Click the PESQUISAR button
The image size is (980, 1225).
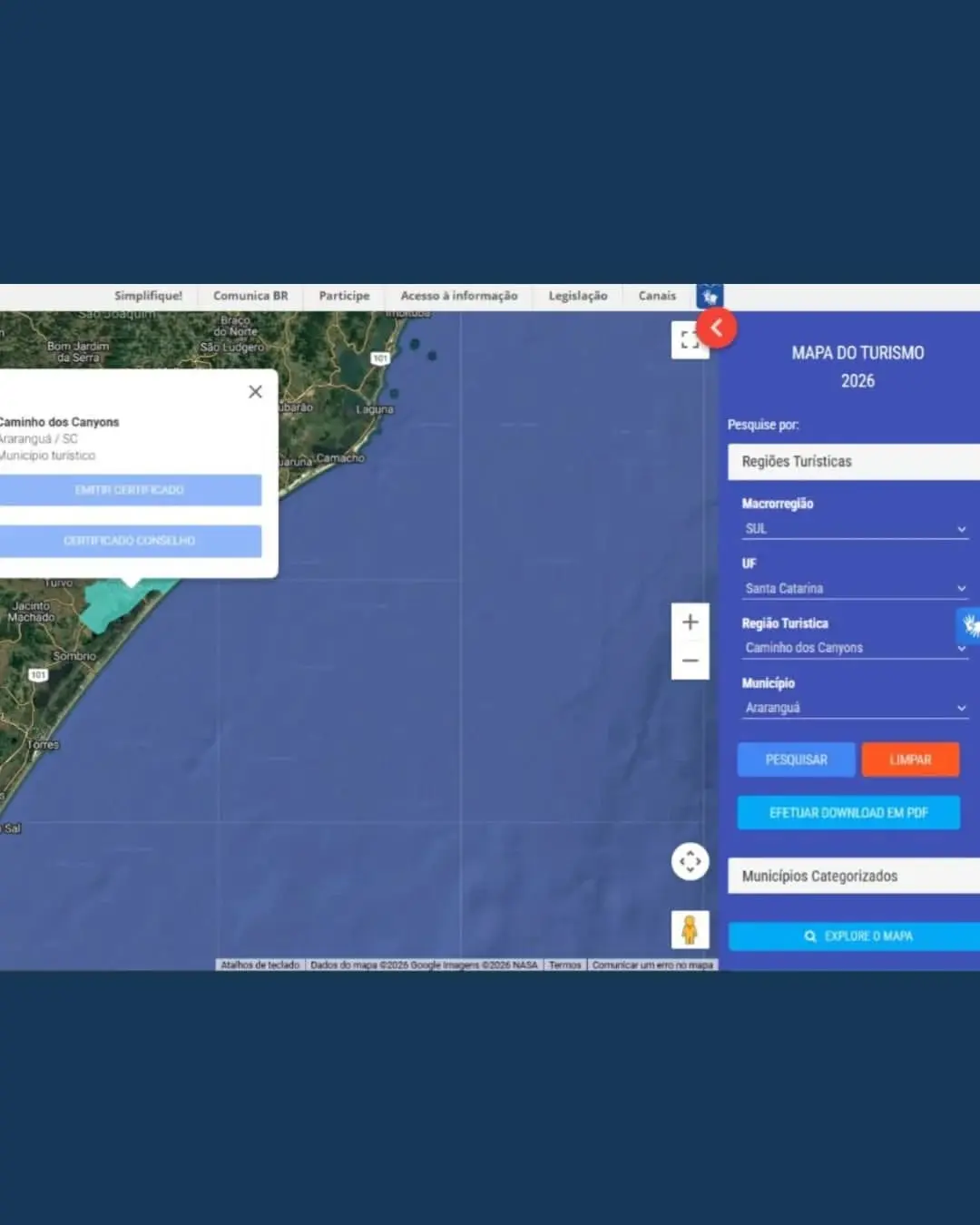click(x=796, y=759)
